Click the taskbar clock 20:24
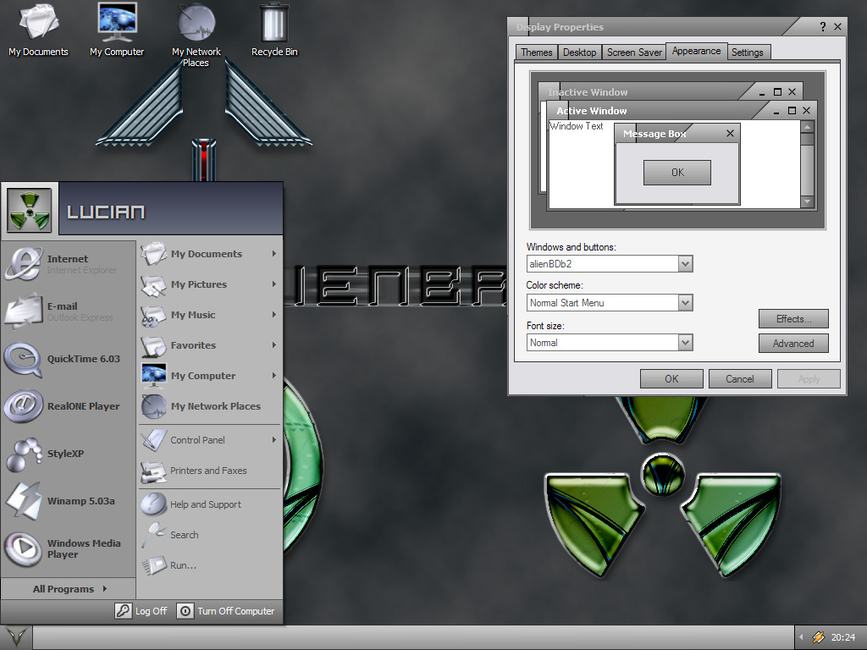Image resolution: width=867 pixels, height=650 pixels. point(843,637)
